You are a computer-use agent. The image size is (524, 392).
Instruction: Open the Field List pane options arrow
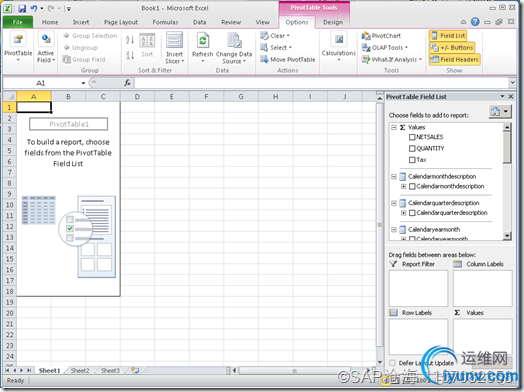point(502,97)
